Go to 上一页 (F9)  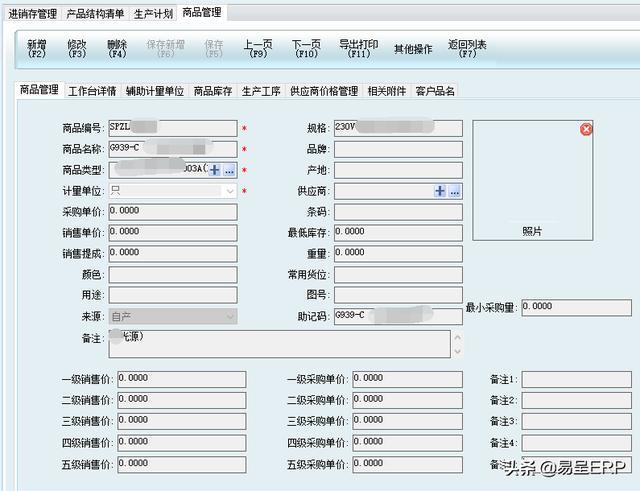[258, 49]
